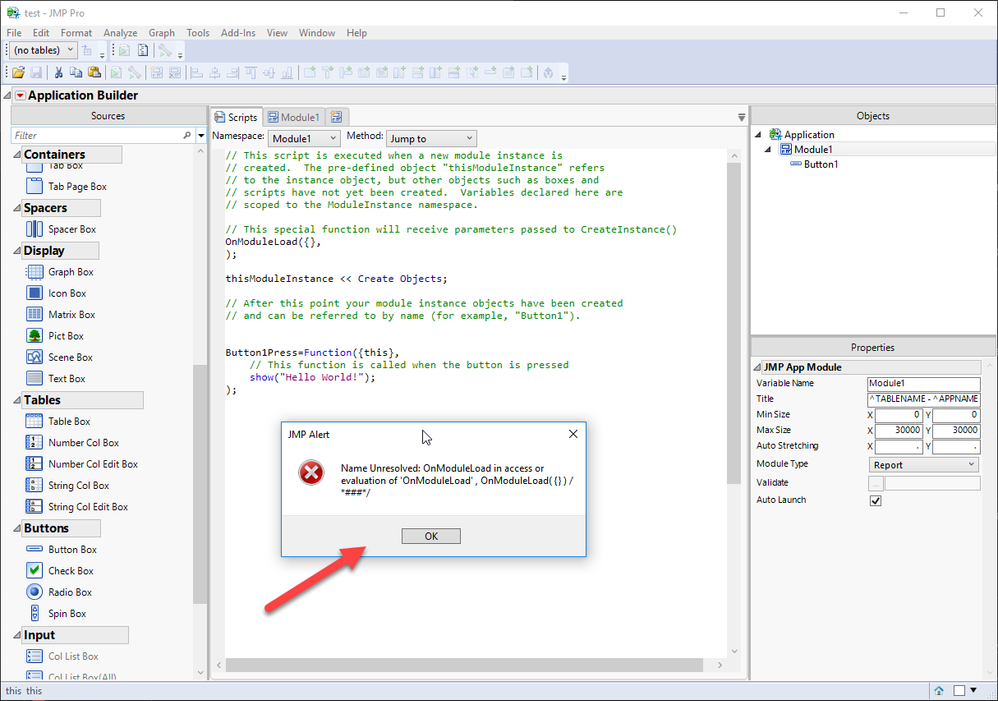
Task: Select the Radio Box source icon
Action: (x=34, y=591)
